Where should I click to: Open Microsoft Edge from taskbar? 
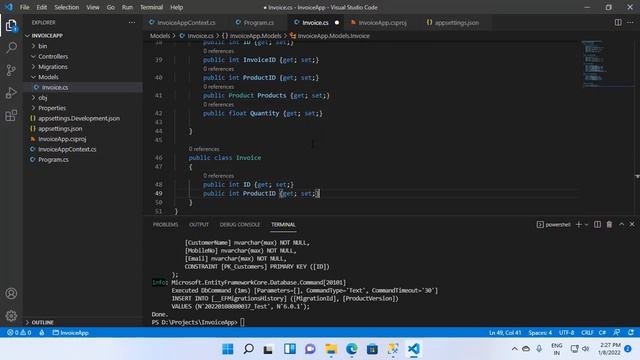(x=351, y=349)
